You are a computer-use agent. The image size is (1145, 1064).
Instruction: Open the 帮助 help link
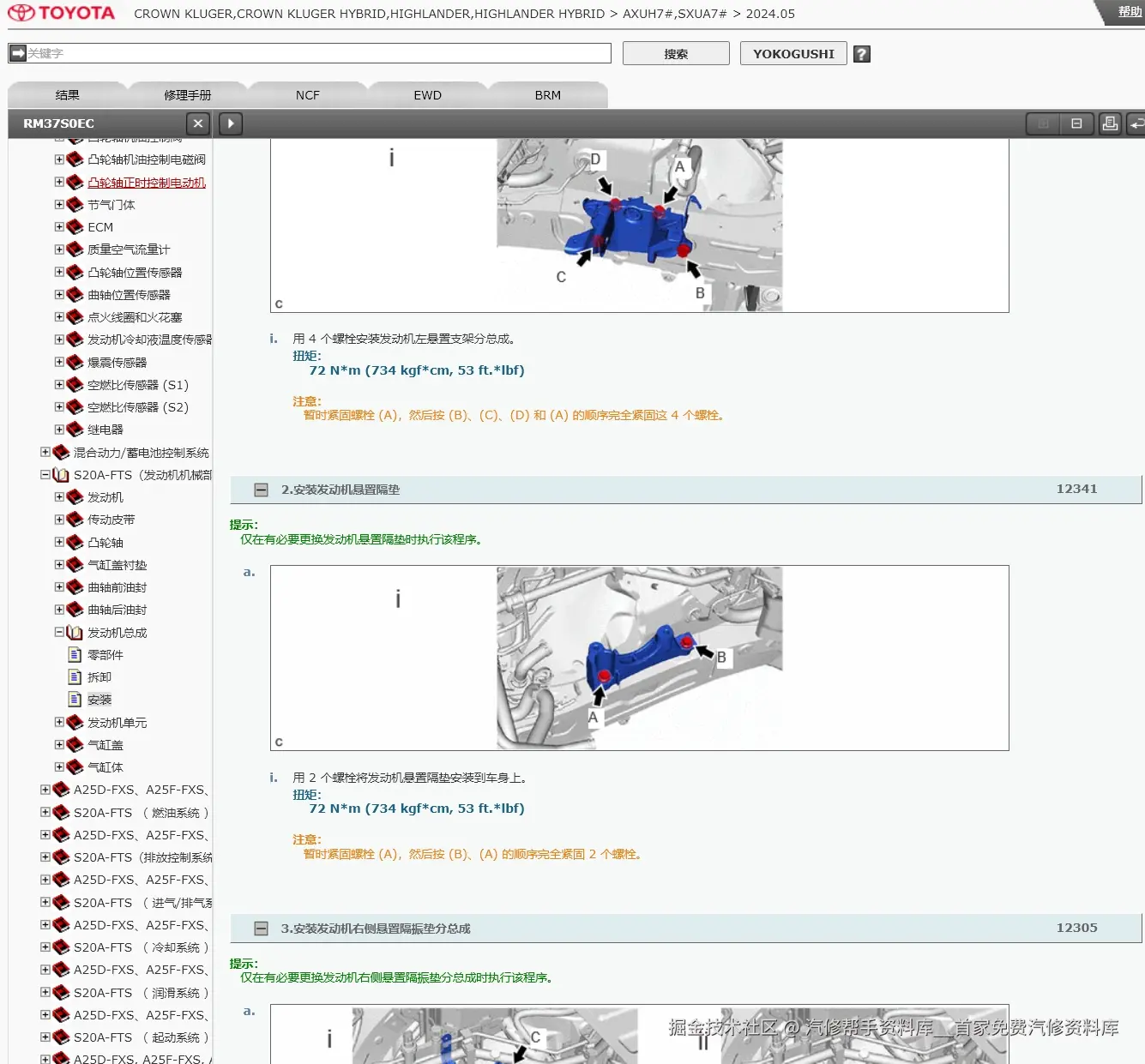coord(1130,12)
